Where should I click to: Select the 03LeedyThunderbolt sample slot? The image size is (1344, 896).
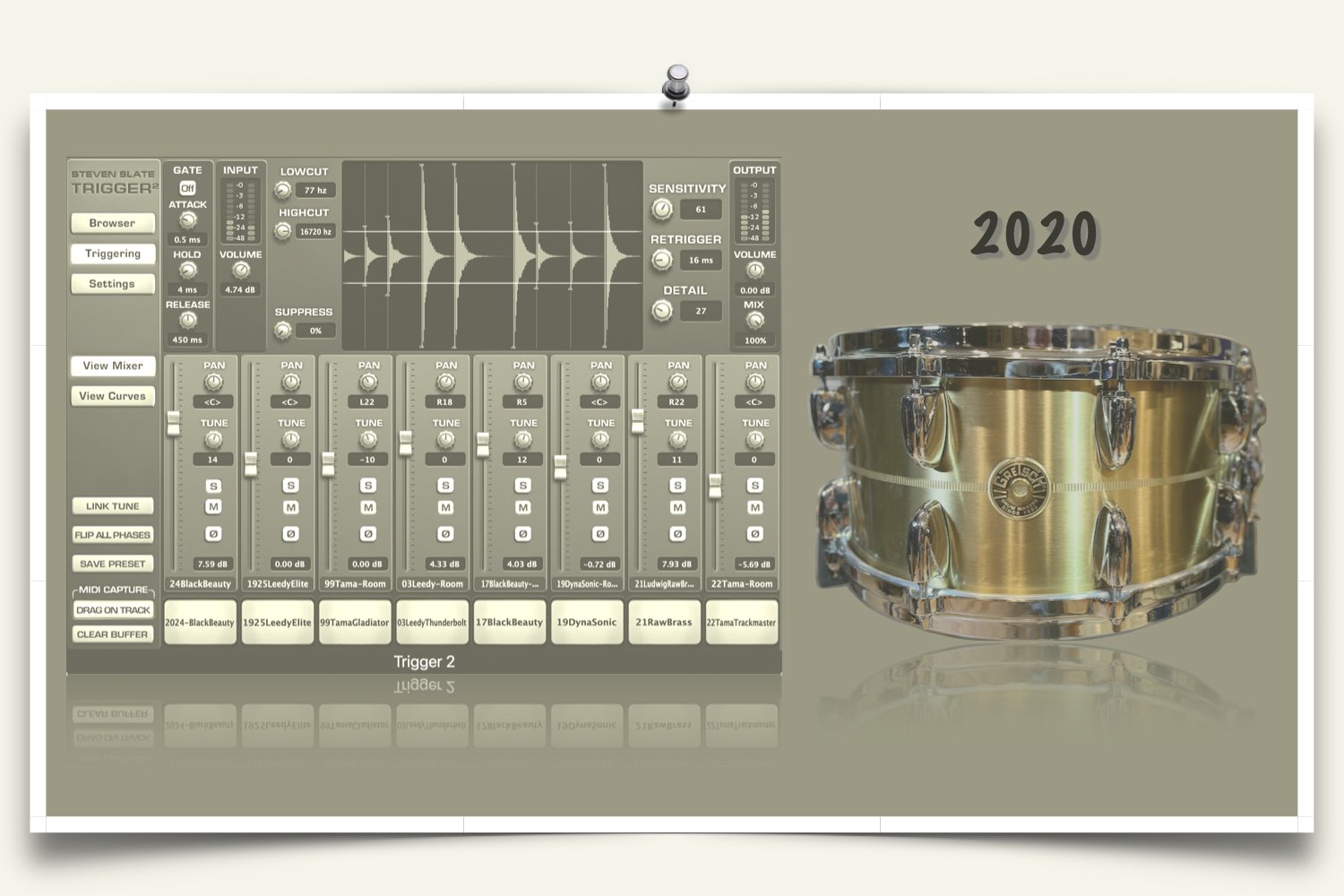pyautogui.click(x=432, y=623)
